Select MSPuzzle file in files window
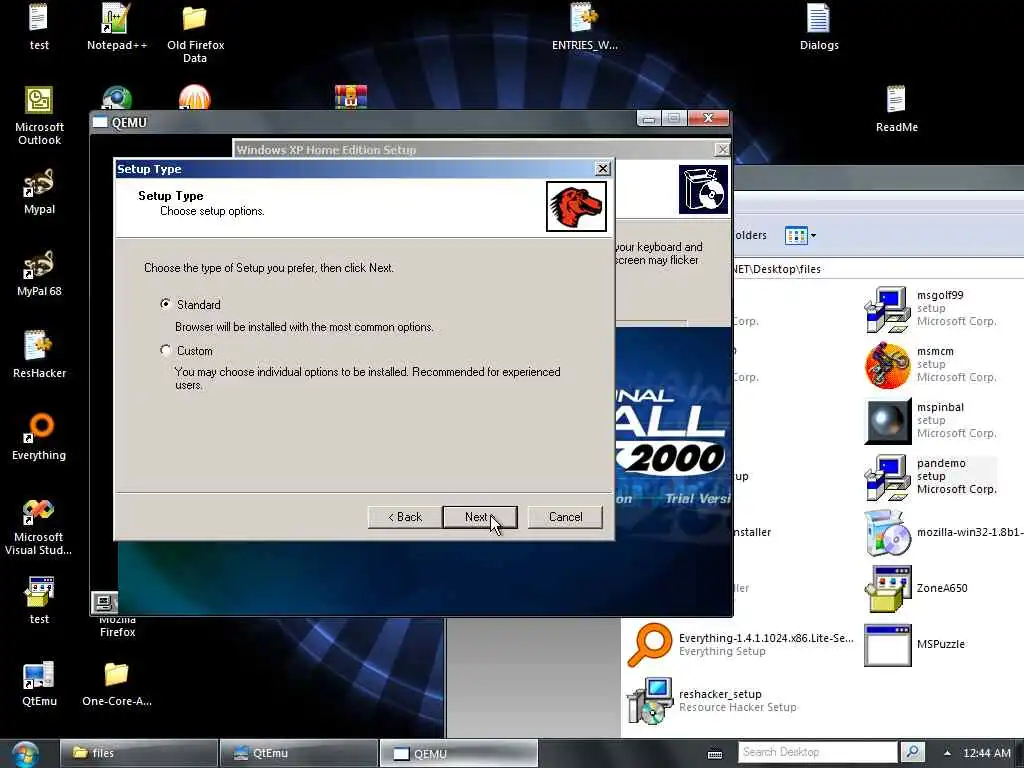The image size is (1024, 768). [915, 644]
